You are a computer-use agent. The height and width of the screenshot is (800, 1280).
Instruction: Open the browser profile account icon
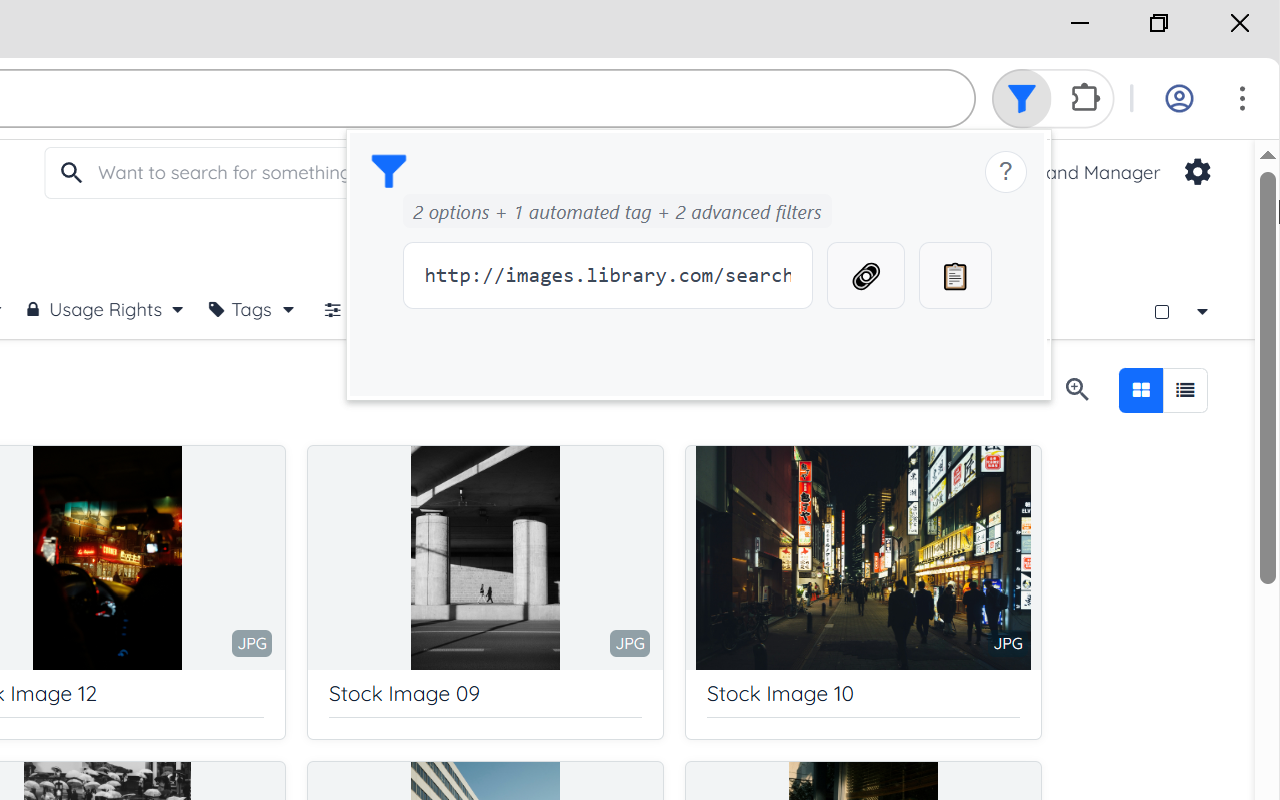1179,99
